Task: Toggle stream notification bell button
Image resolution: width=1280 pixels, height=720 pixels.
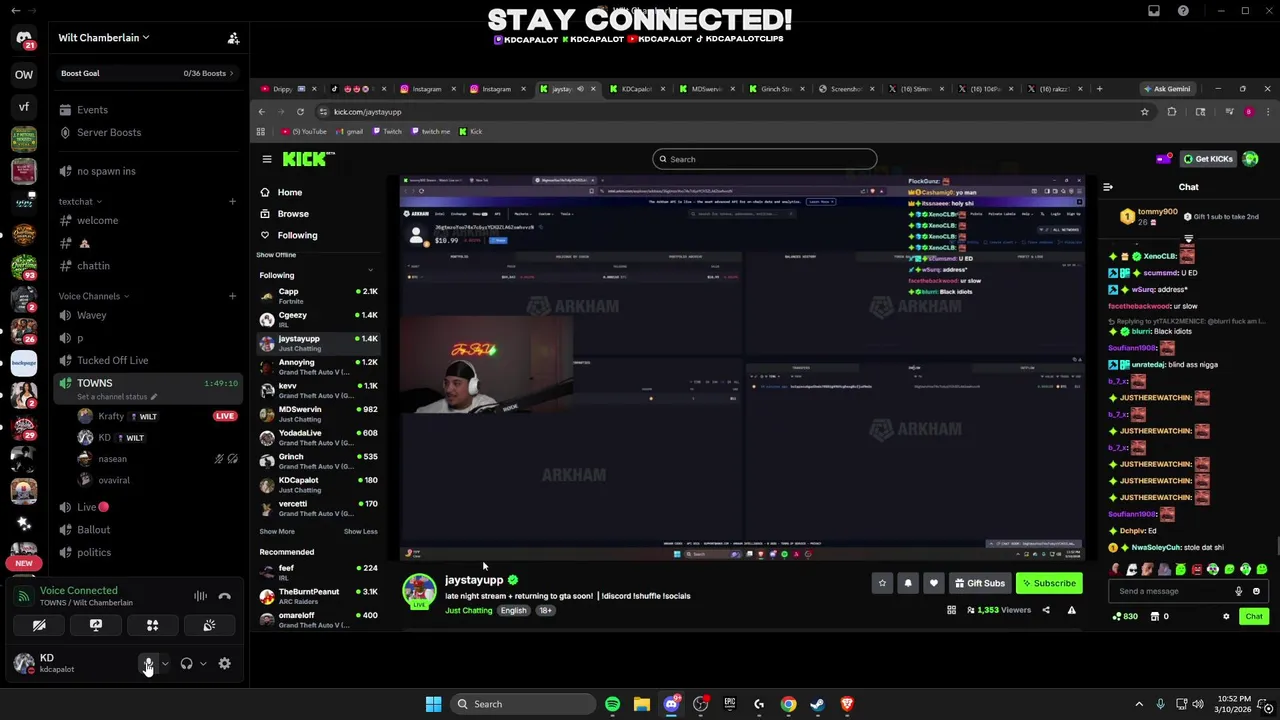Action: [x=908, y=583]
